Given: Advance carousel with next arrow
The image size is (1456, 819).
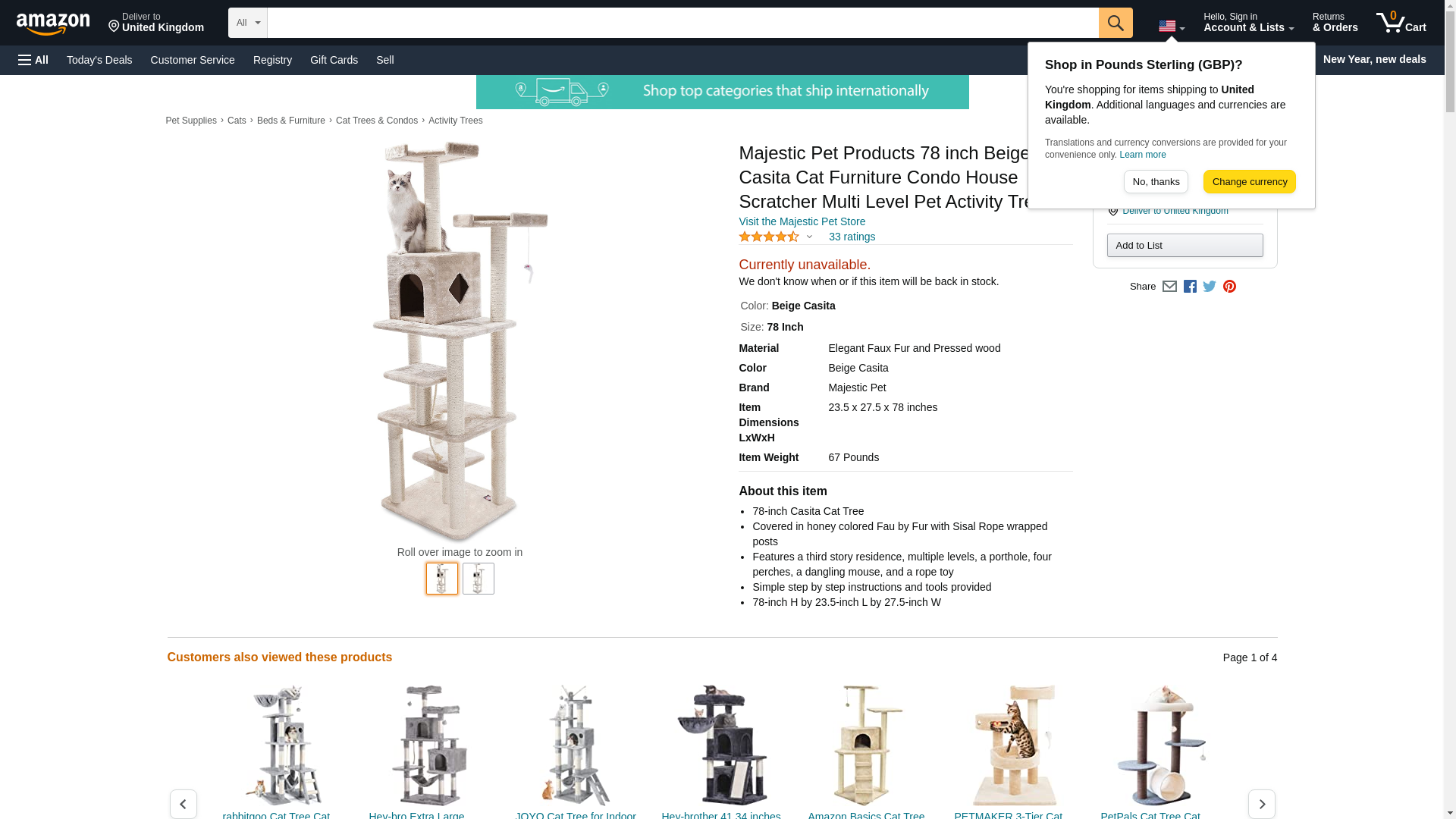Looking at the screenshot, I should coord(1262,804).
